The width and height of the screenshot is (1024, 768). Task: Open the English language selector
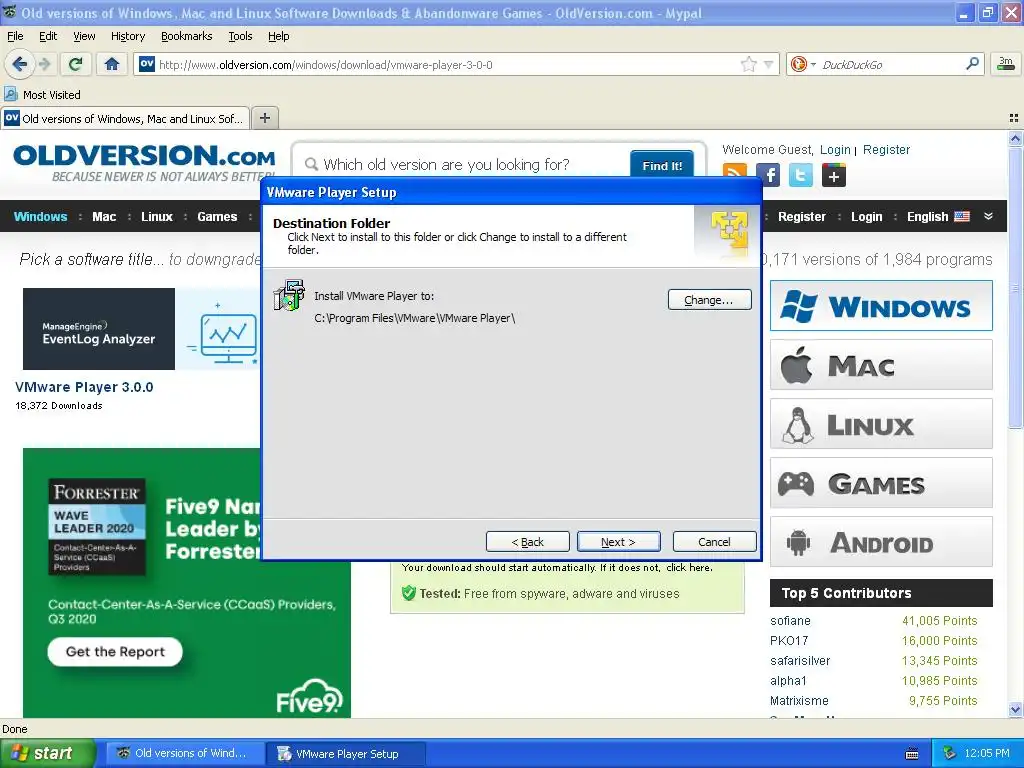tap(938, 217)
